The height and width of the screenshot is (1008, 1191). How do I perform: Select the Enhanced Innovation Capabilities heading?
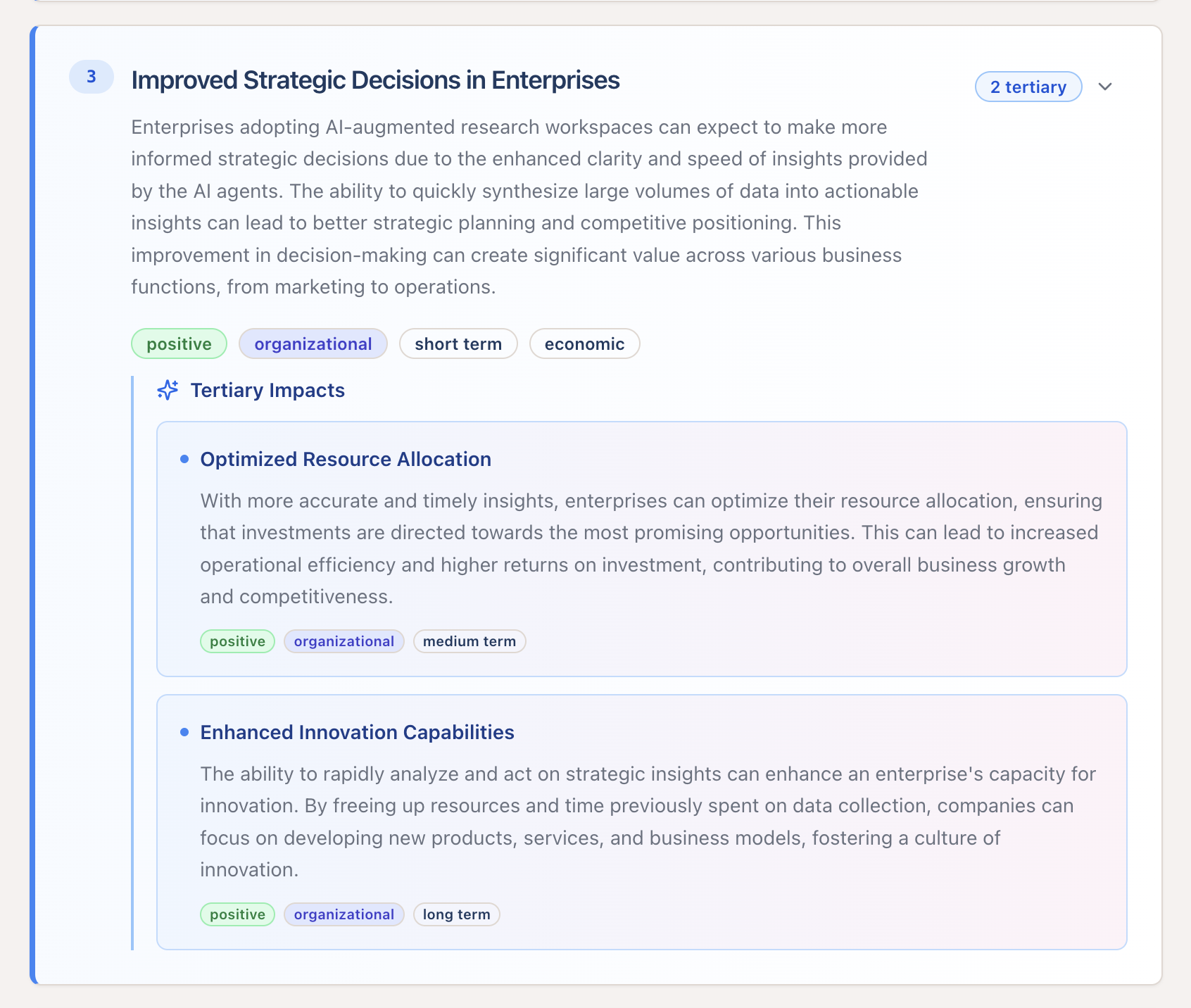pos(357,732)
